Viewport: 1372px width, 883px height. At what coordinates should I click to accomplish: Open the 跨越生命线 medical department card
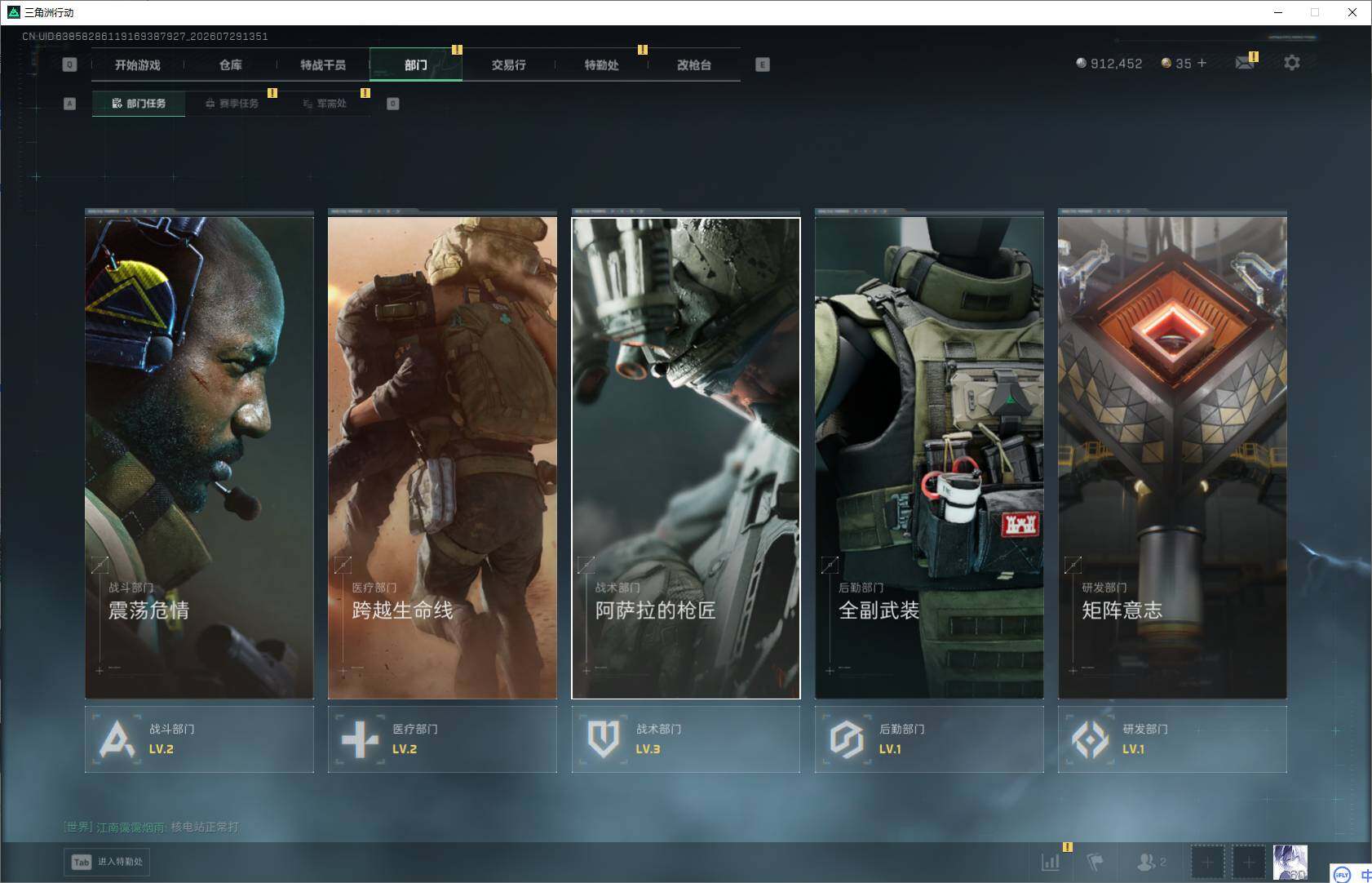442,457
